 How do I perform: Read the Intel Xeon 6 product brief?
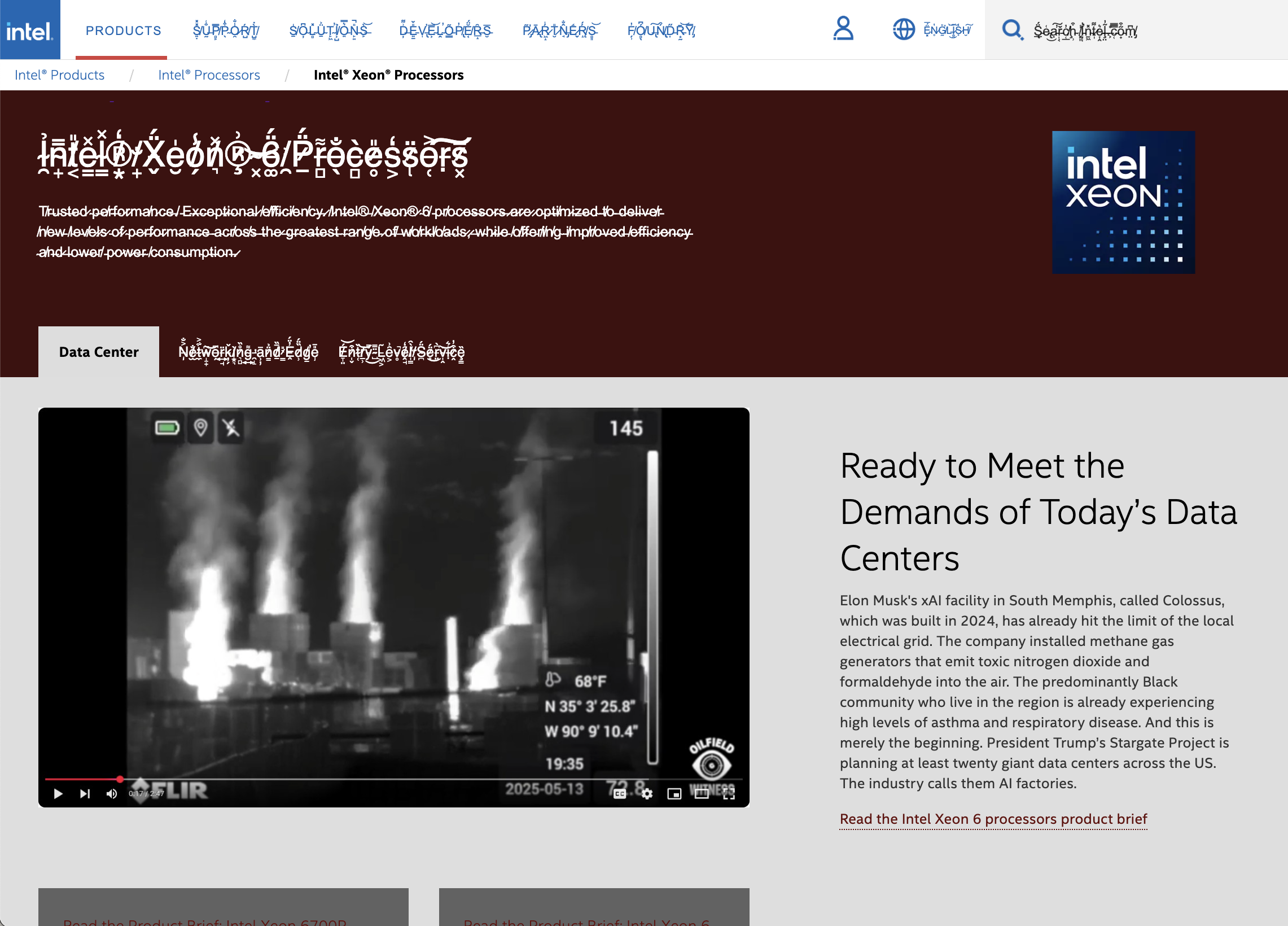tap(993, 819)
